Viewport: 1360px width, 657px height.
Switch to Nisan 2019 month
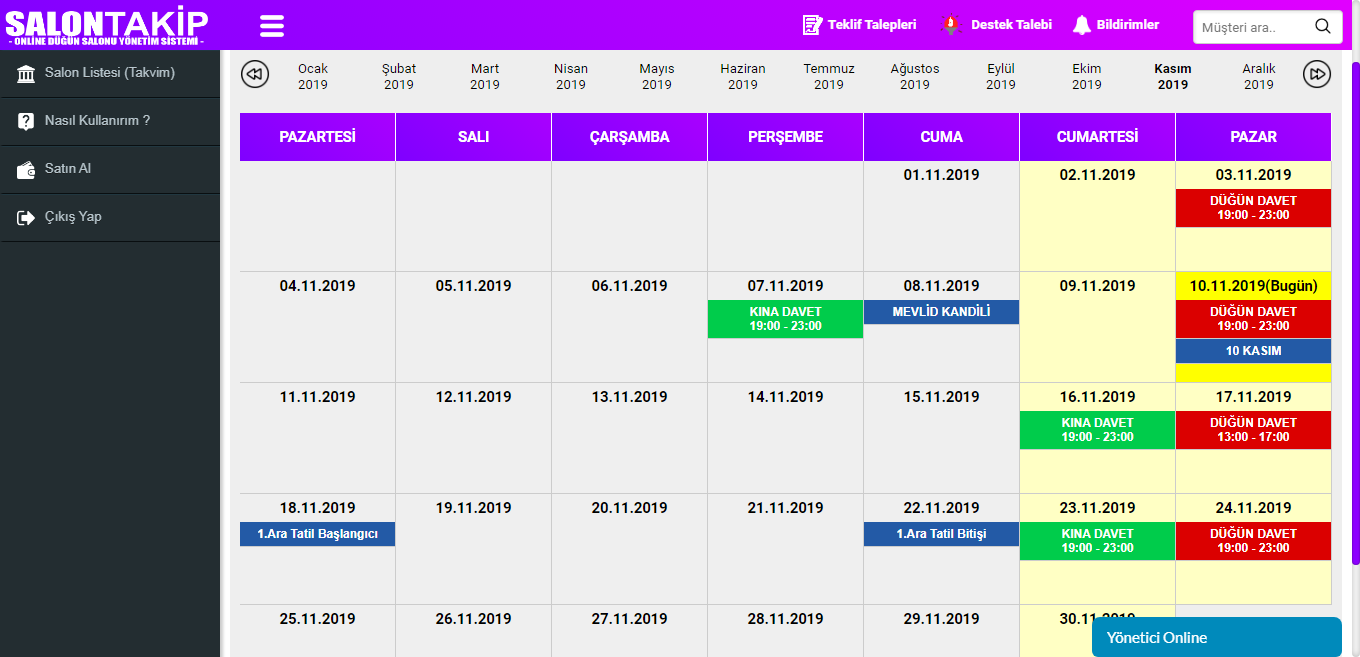pyautogui.click(x=571, y=77)
